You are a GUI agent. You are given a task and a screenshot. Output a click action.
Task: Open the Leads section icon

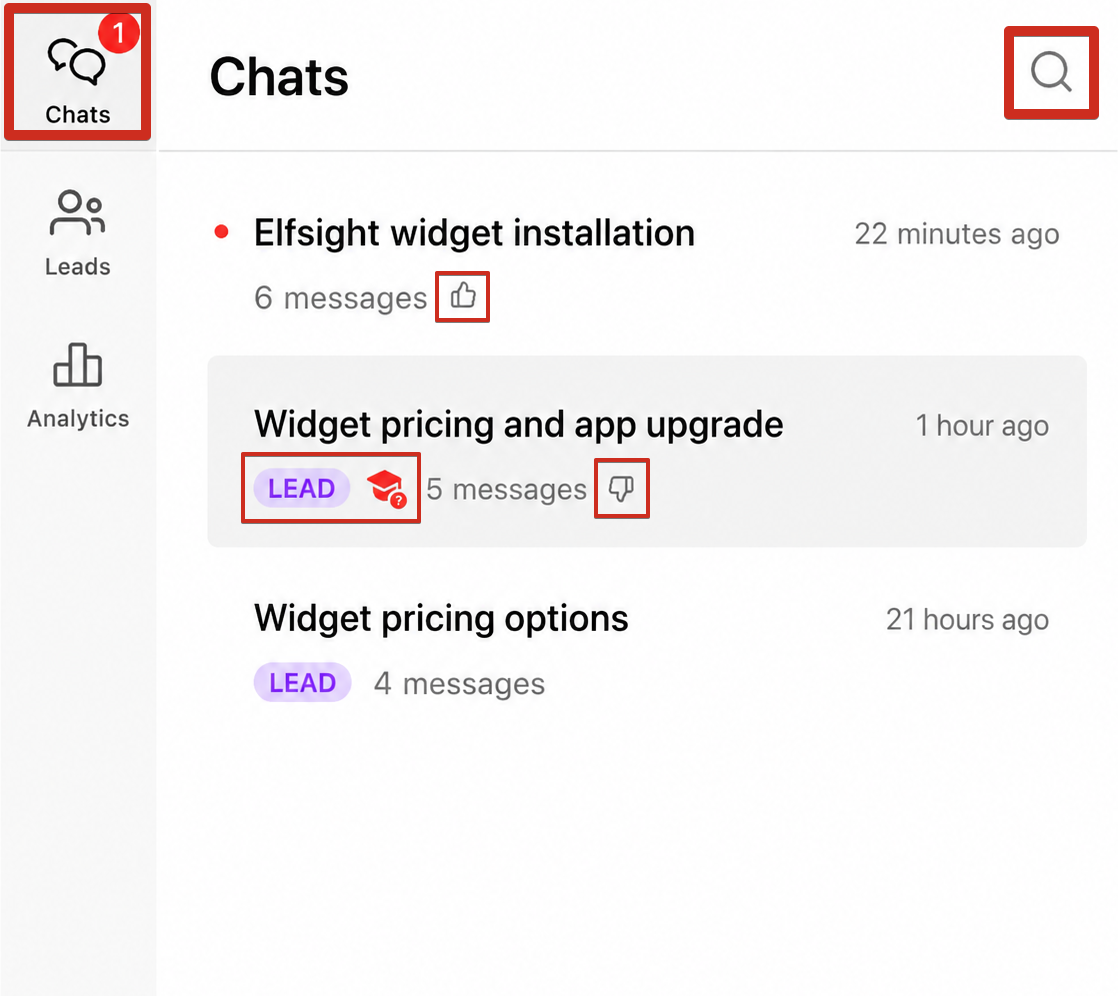(78, 212)
